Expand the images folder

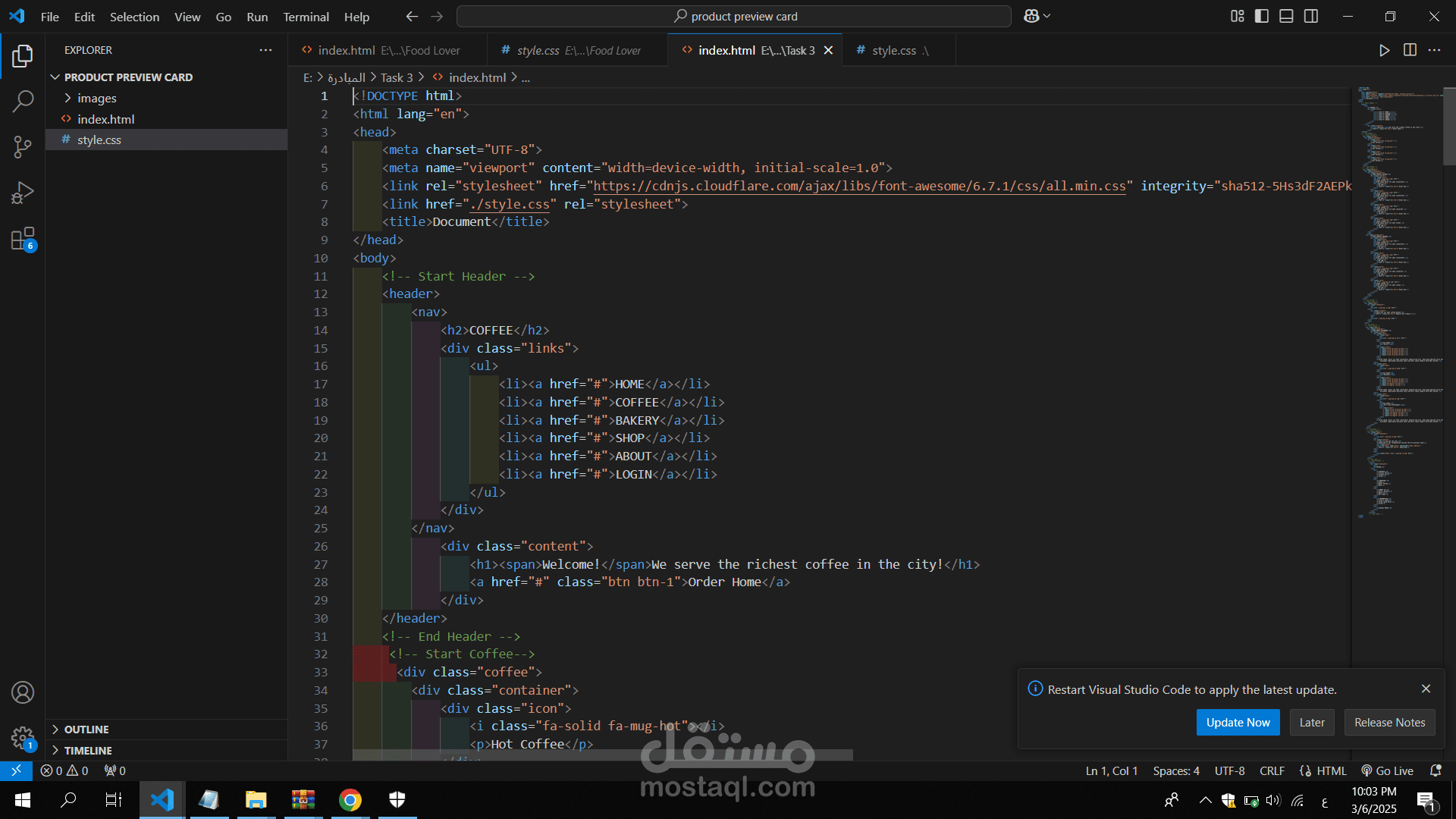pos(96,98)
